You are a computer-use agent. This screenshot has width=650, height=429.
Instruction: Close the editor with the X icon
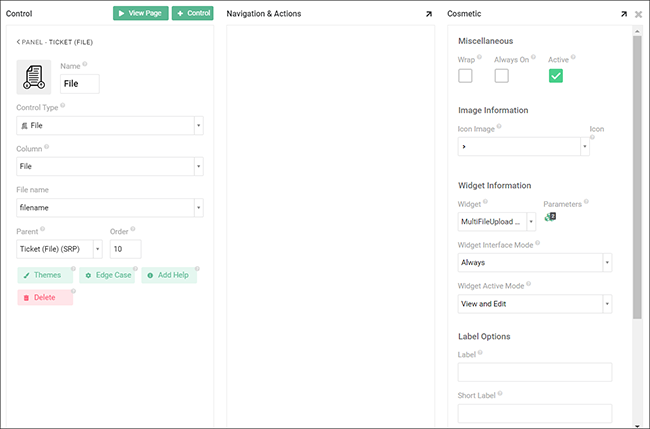(638, 14)
